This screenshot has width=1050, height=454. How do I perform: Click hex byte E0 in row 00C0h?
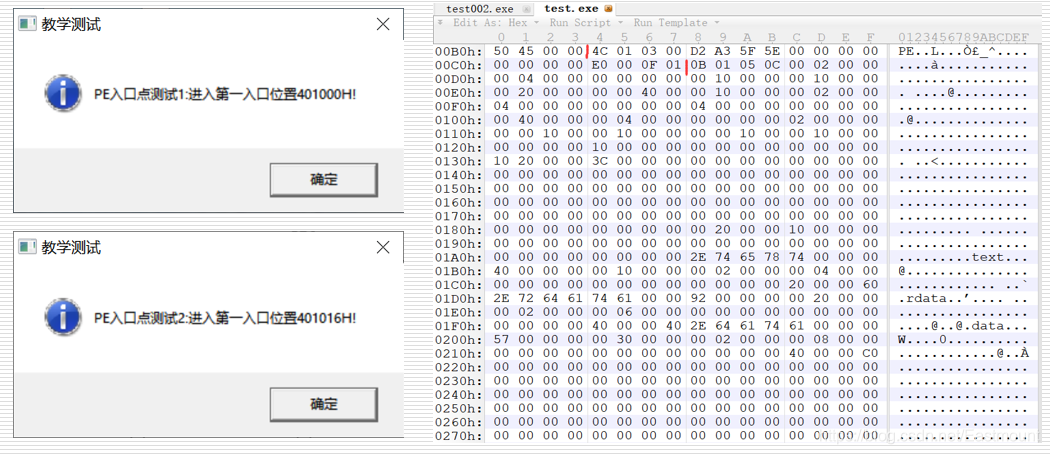coord(599,65)
